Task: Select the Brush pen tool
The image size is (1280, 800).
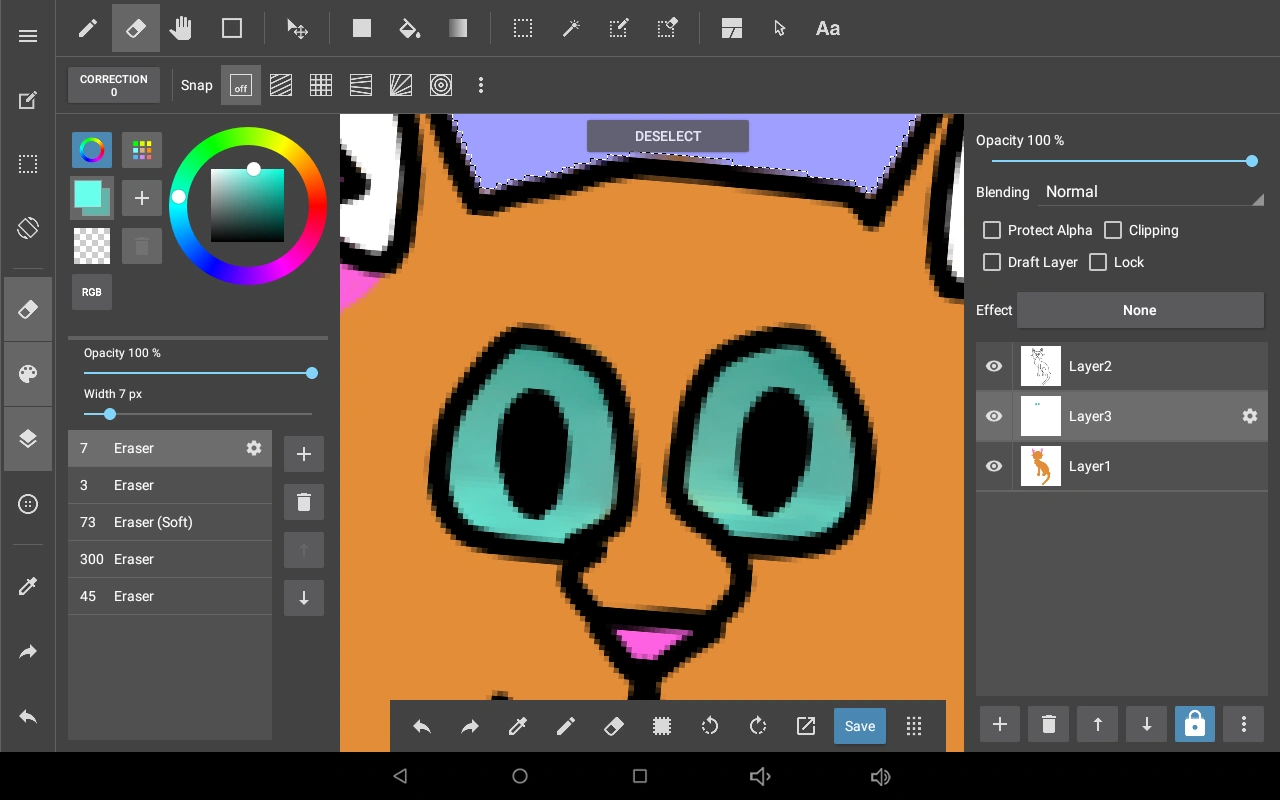Action: coord(88,29)
